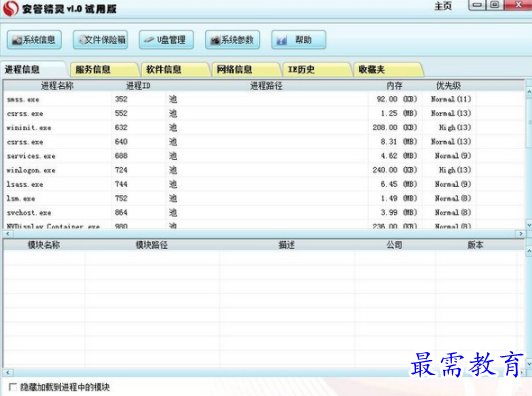The image size is (532, 396).
Task: Click 版本 column header
Action: click(475, 245)
